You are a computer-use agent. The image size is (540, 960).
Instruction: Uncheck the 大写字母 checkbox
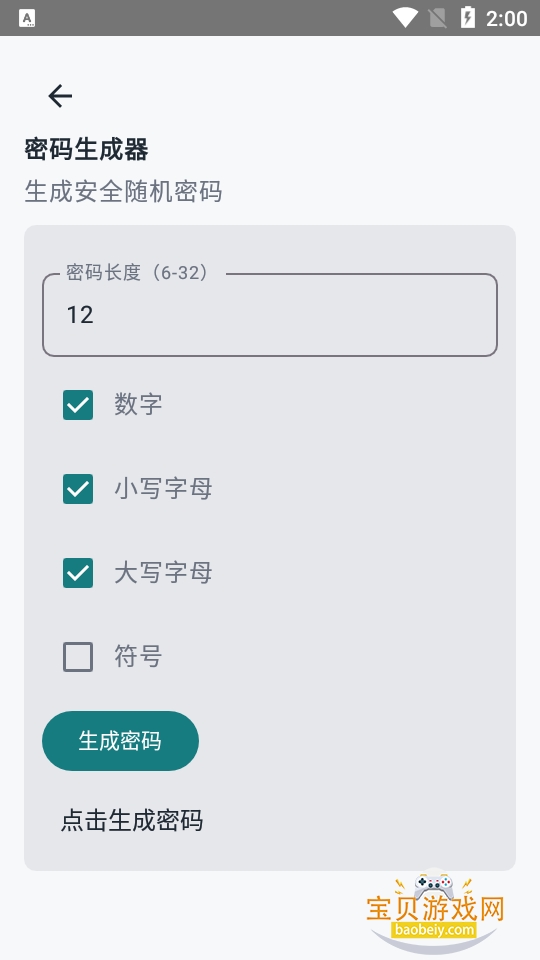pos(78,572)
